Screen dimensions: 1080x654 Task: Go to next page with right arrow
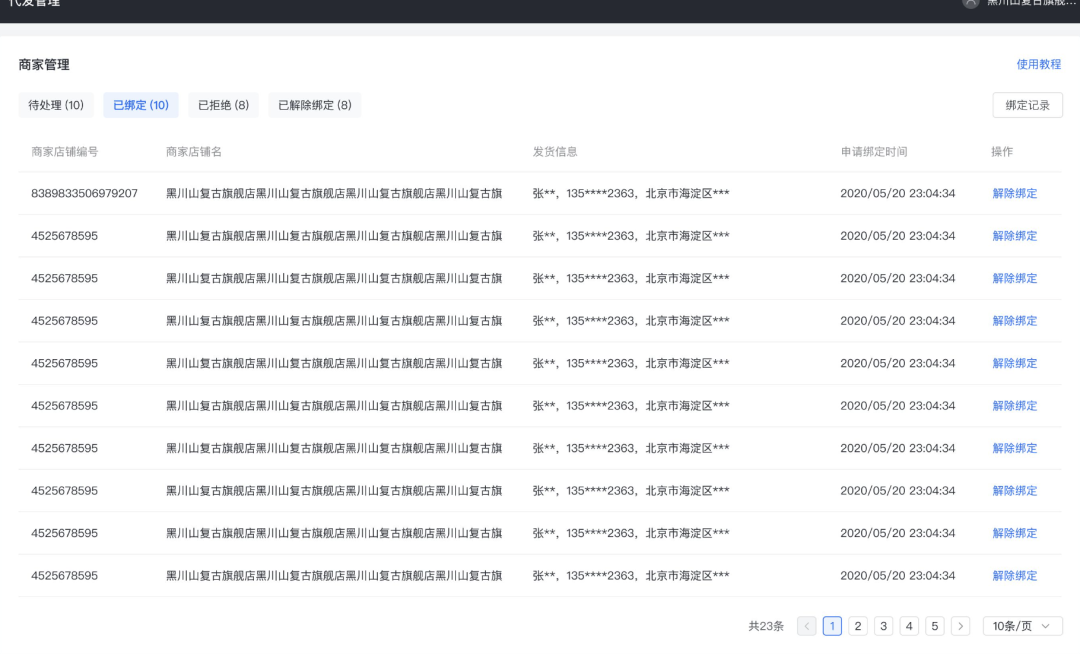pyautogui.click(x=959, y=625)
